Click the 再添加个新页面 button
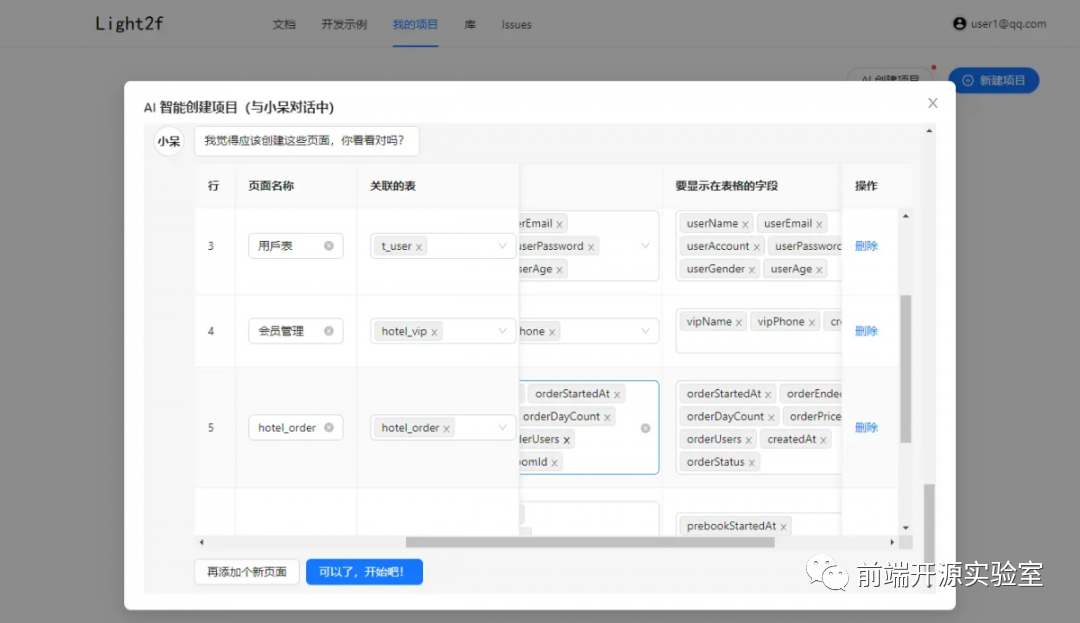 click(x=246, y=571)
